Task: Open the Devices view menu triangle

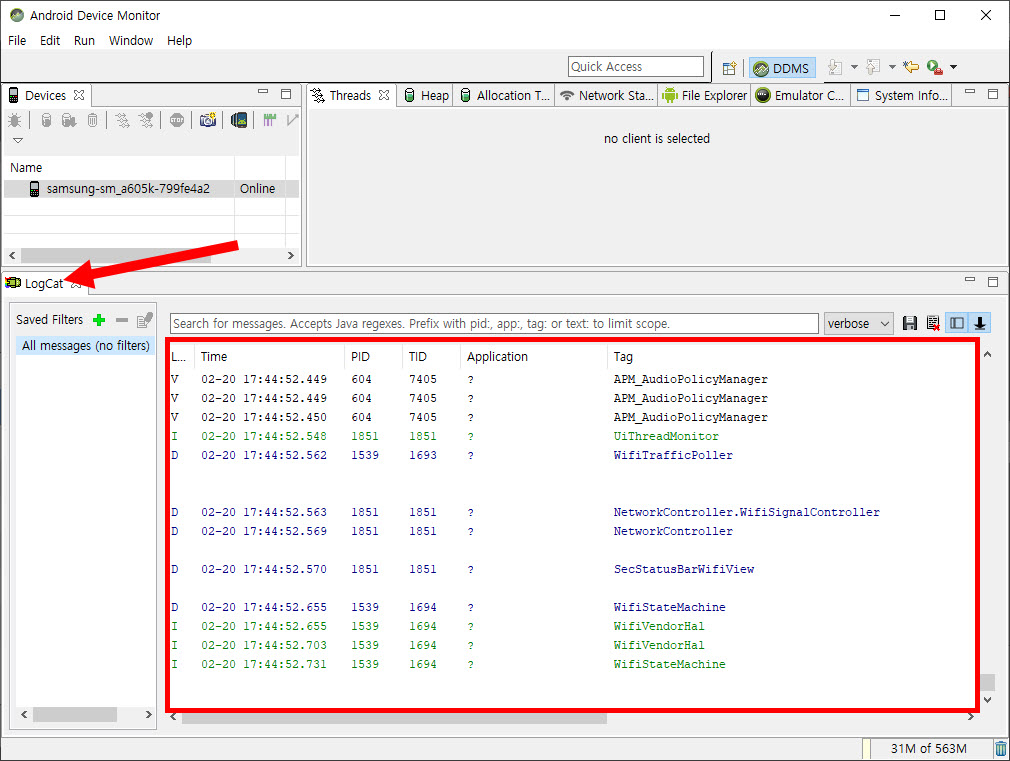Action: 18,140
